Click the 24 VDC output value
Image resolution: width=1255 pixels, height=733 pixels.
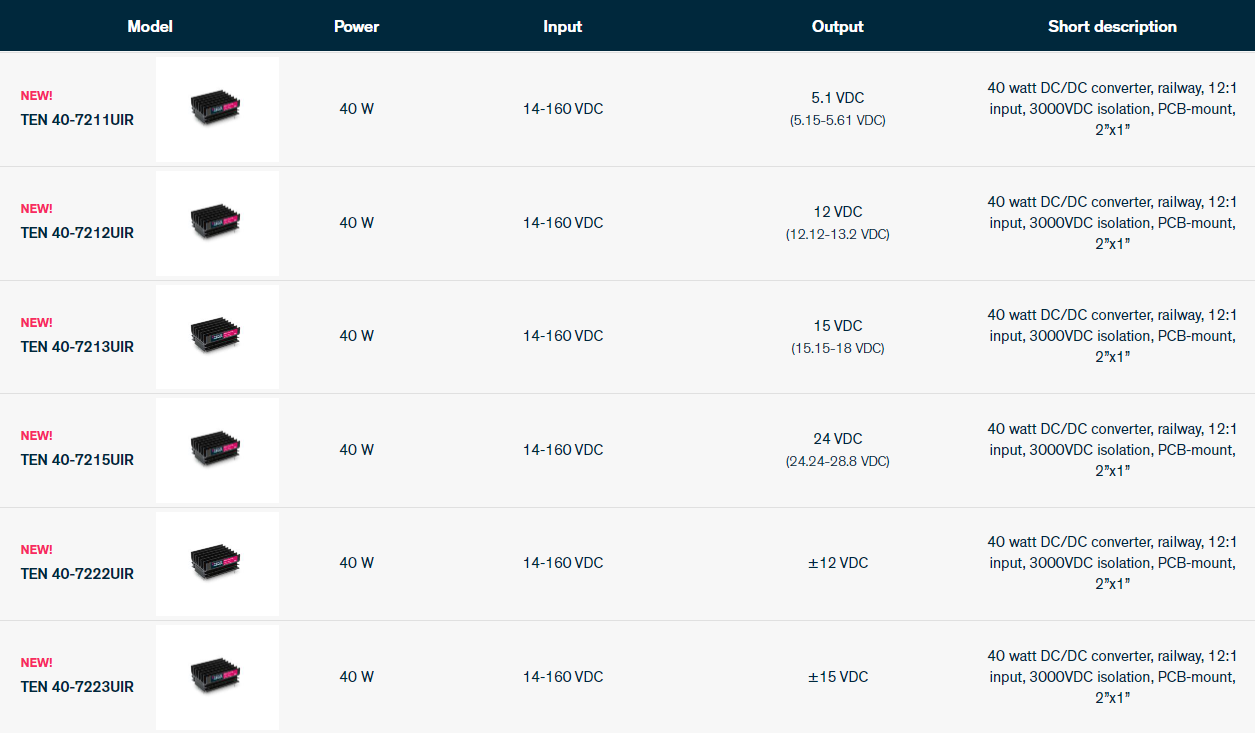point(837,439)
